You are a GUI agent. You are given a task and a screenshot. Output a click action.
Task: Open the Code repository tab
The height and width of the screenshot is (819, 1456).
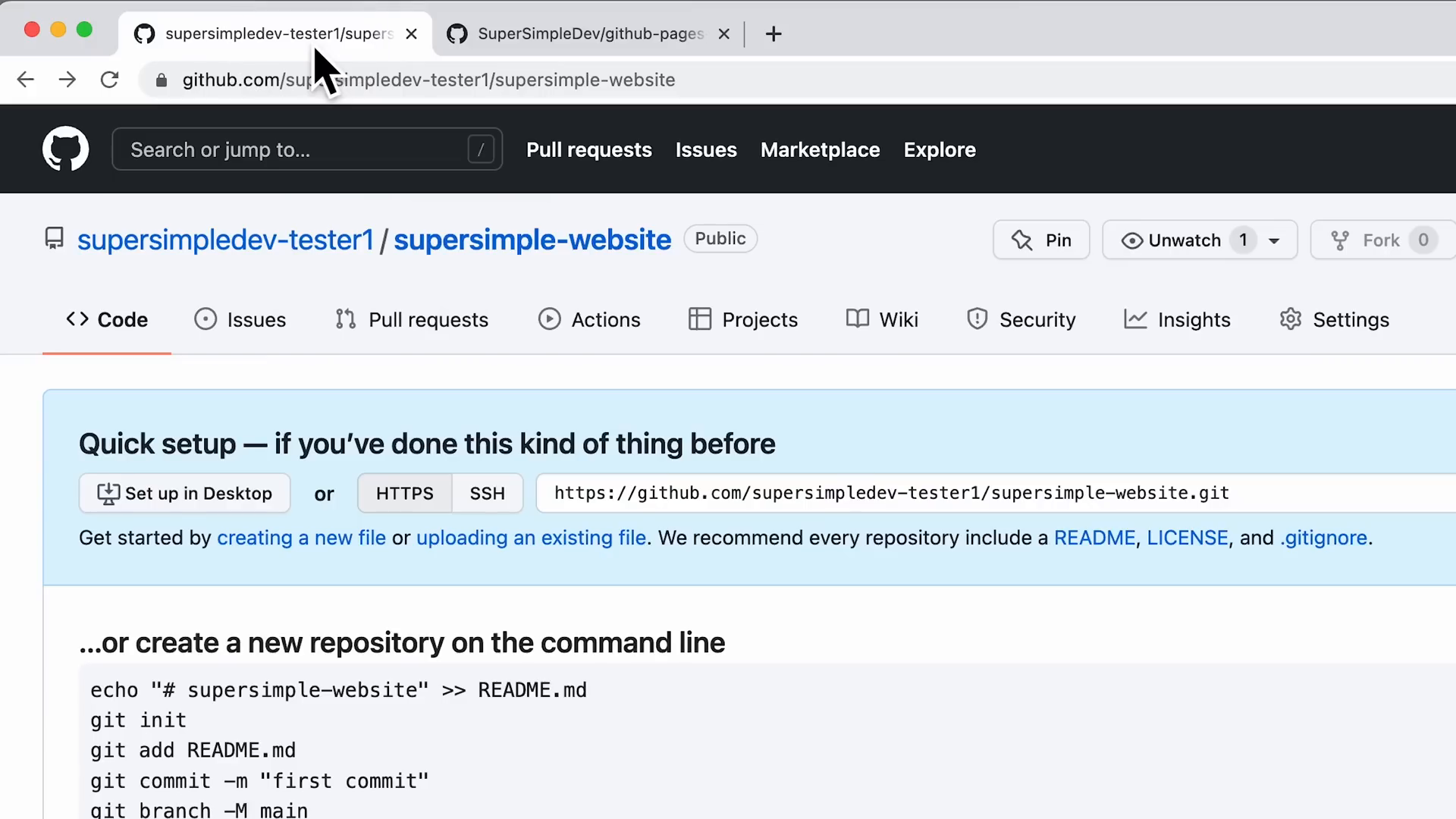(x=107, y=320)
